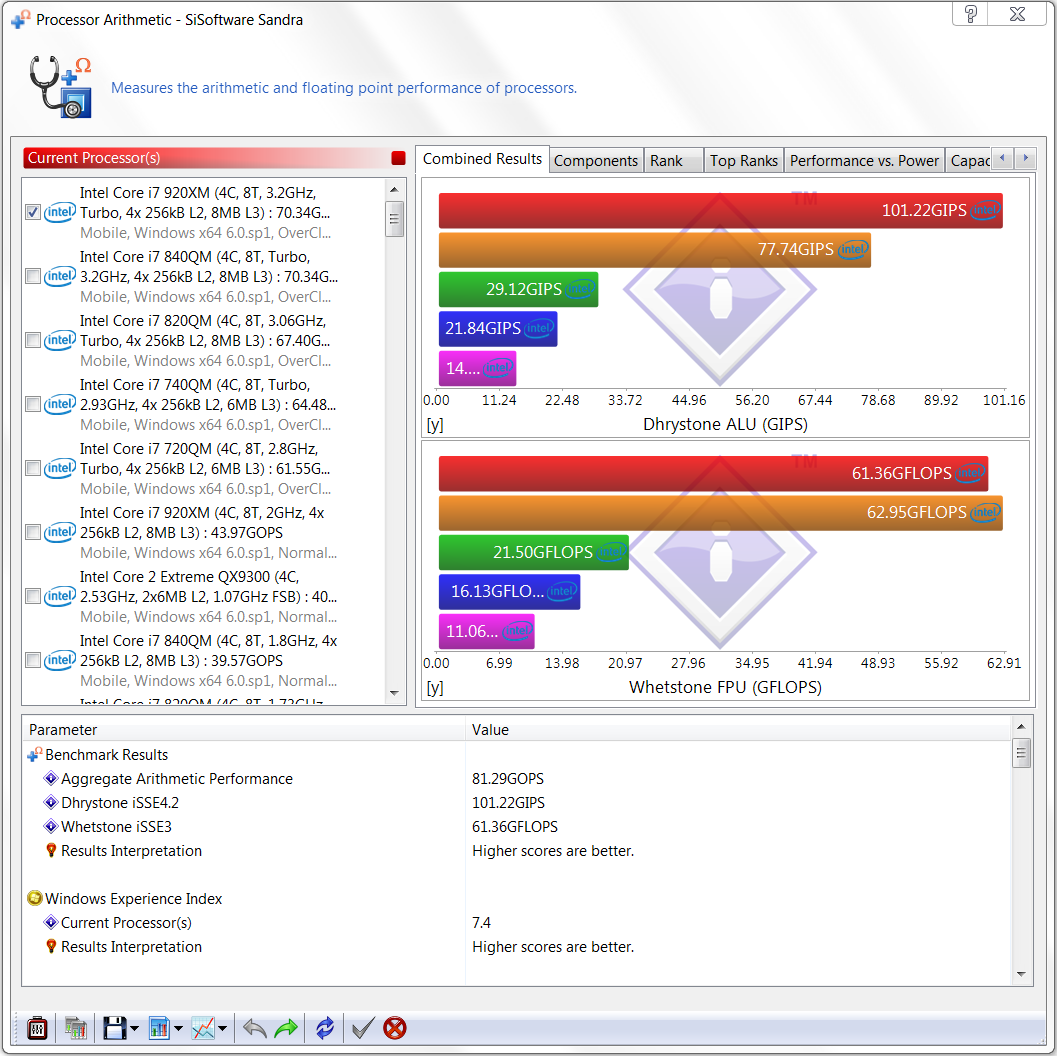Check the Core i7 740QM 2.93GHz processor
The image size is (1057, 1056).
click(x=33, y=404)
